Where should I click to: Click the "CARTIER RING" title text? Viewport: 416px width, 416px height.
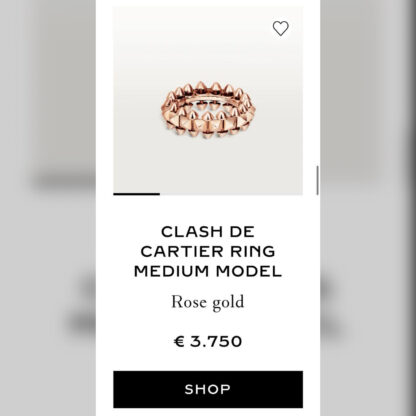(208, 252)
